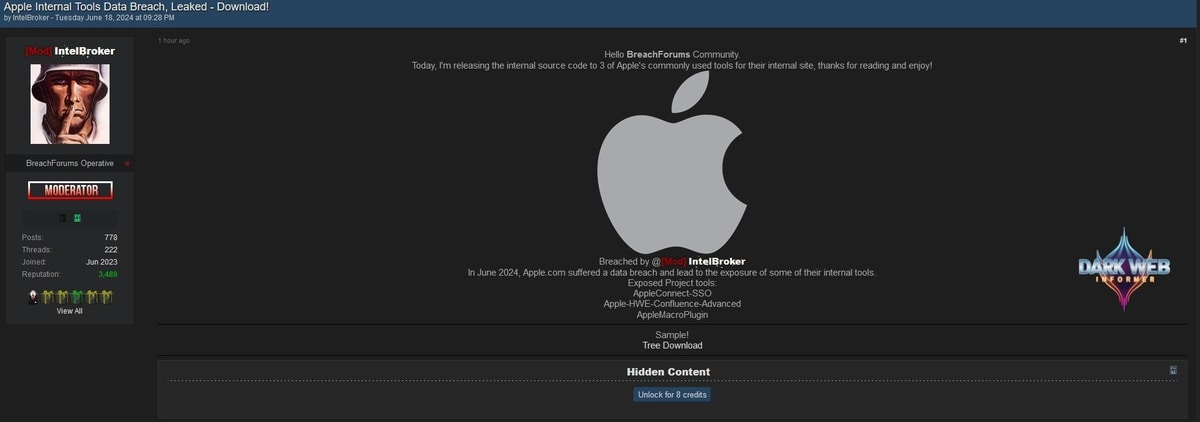Click the 1 hour ago timestamp
Image resolution: width=1200 pixels, height=422 pixels.
click(174, 40)
